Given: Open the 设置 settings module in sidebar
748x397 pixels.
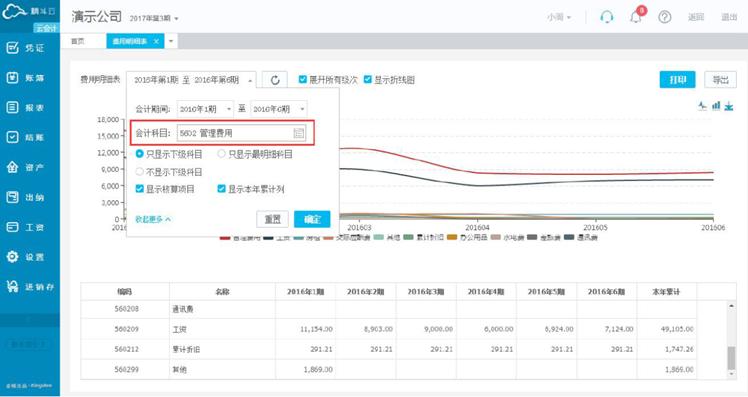Looking at the screenshot, I should click(x=26, y=257).
